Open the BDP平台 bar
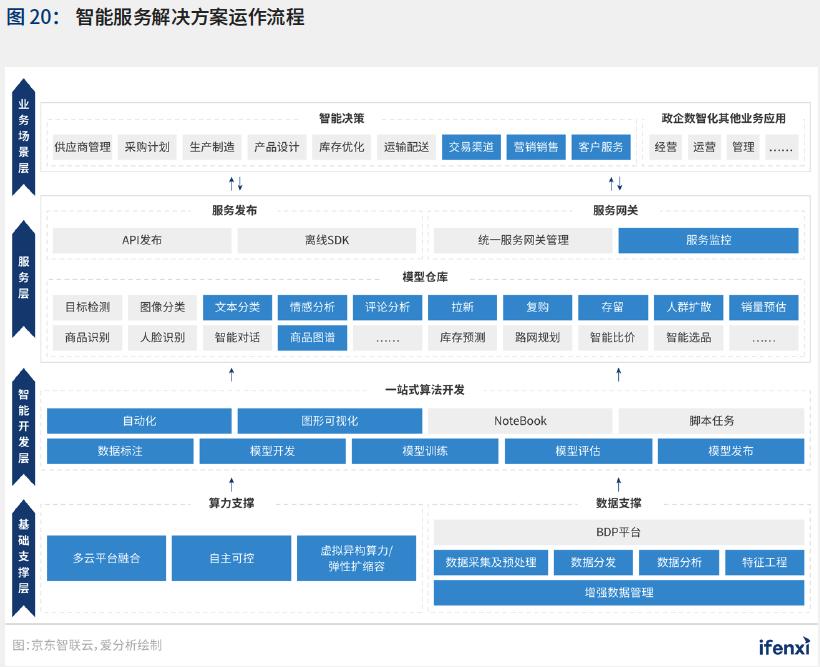The width and height of the screenshot is (820, 667). pos(618,532)
